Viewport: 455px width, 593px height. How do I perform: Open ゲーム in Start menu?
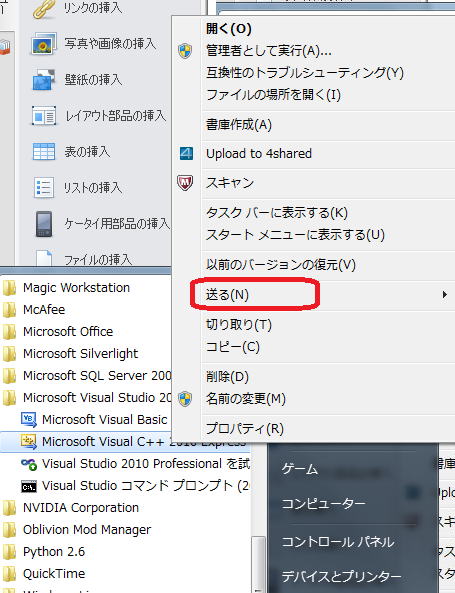click(x=300, y=469)
